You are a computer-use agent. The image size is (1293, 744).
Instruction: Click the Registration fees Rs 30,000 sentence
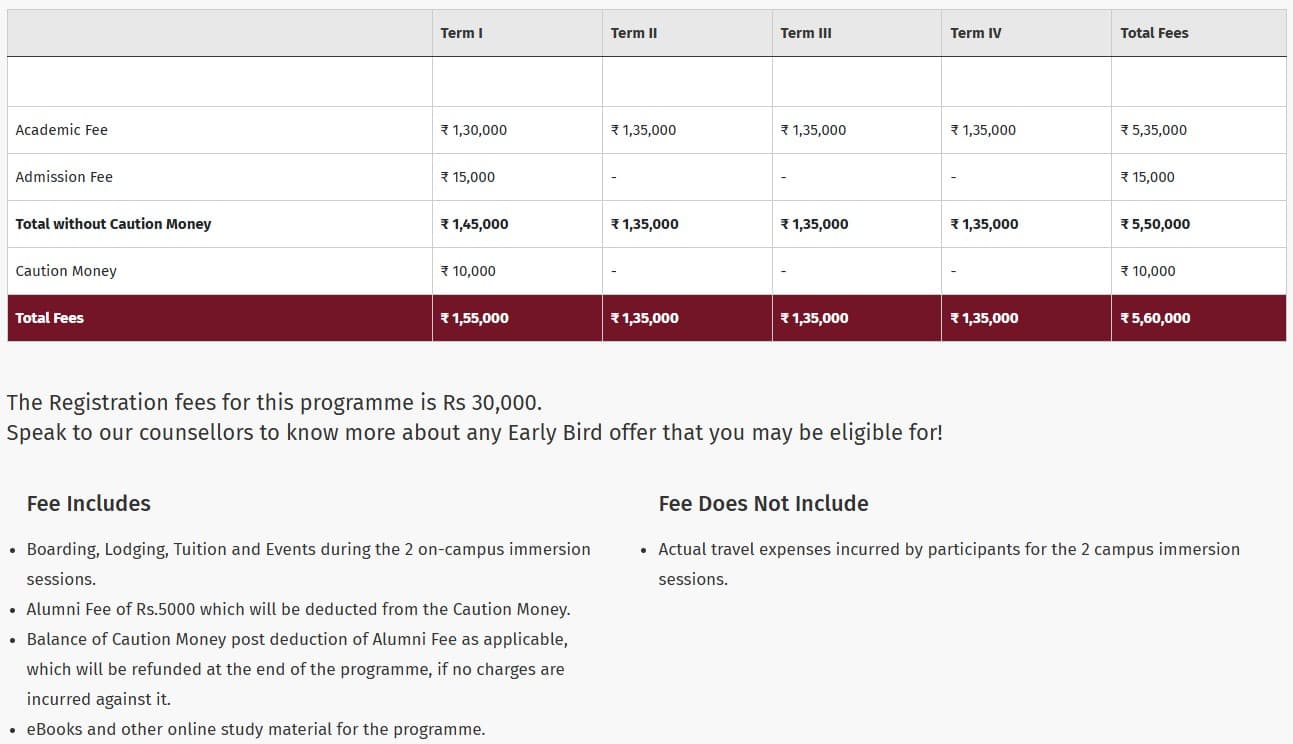tap(274, 403)
